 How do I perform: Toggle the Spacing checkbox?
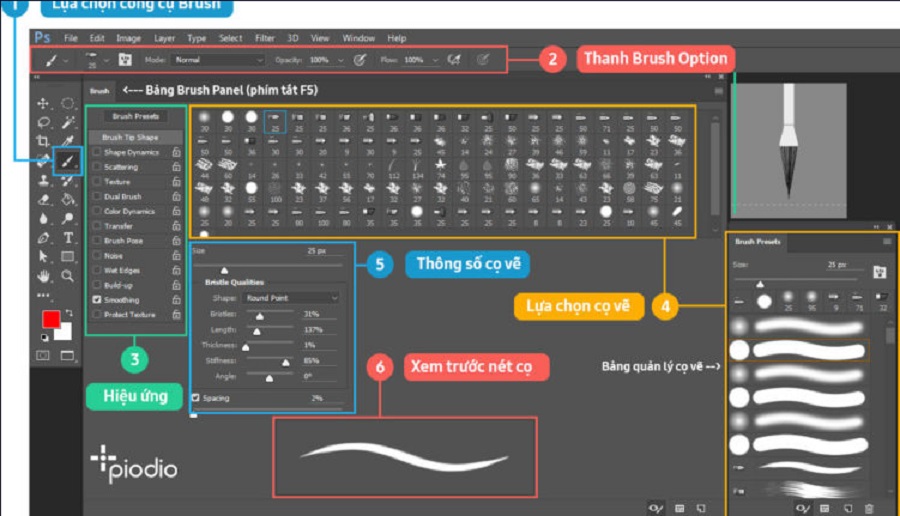[195, 398]
